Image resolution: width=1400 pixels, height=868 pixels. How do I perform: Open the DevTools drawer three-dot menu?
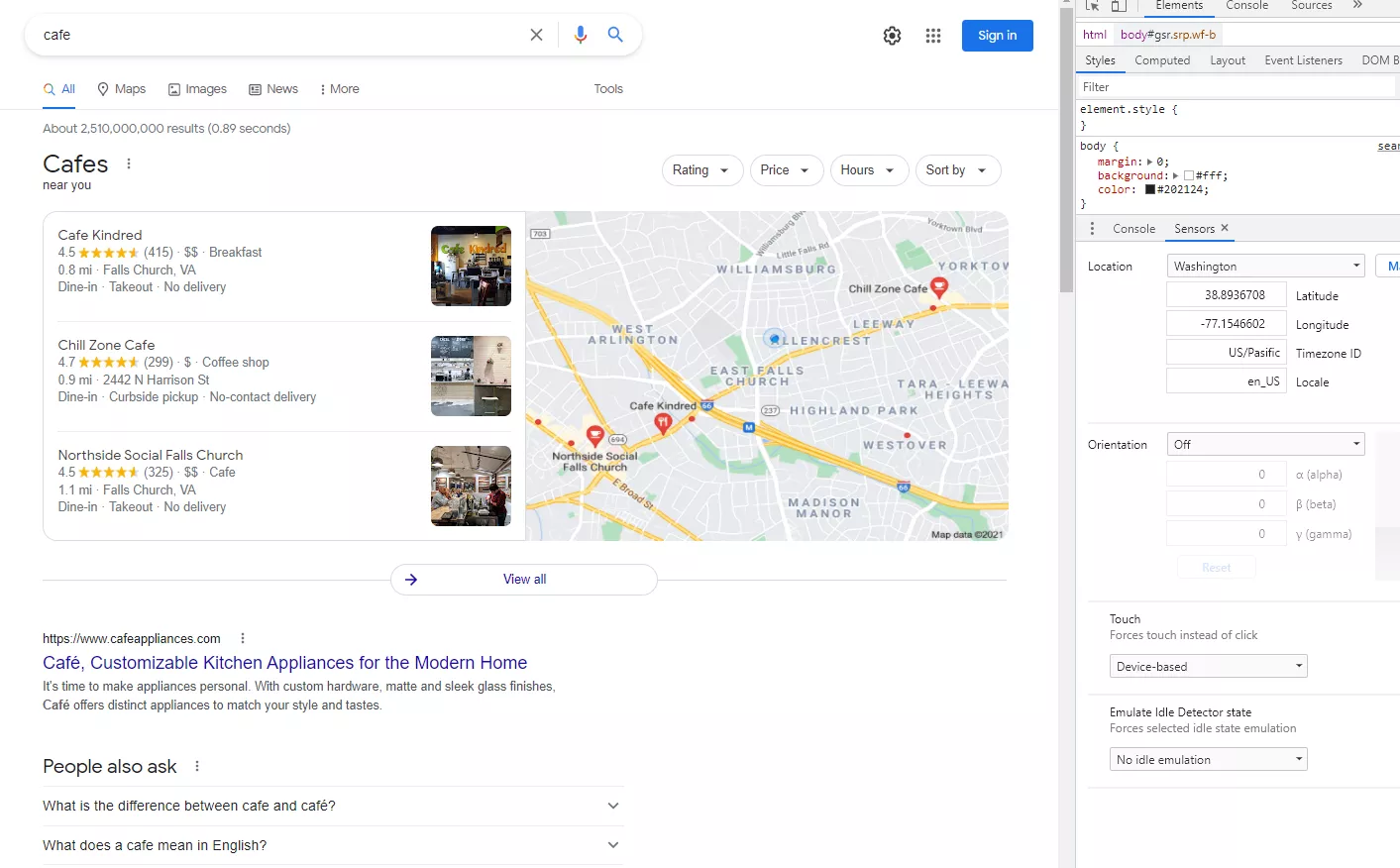(x=1092, y=229)
